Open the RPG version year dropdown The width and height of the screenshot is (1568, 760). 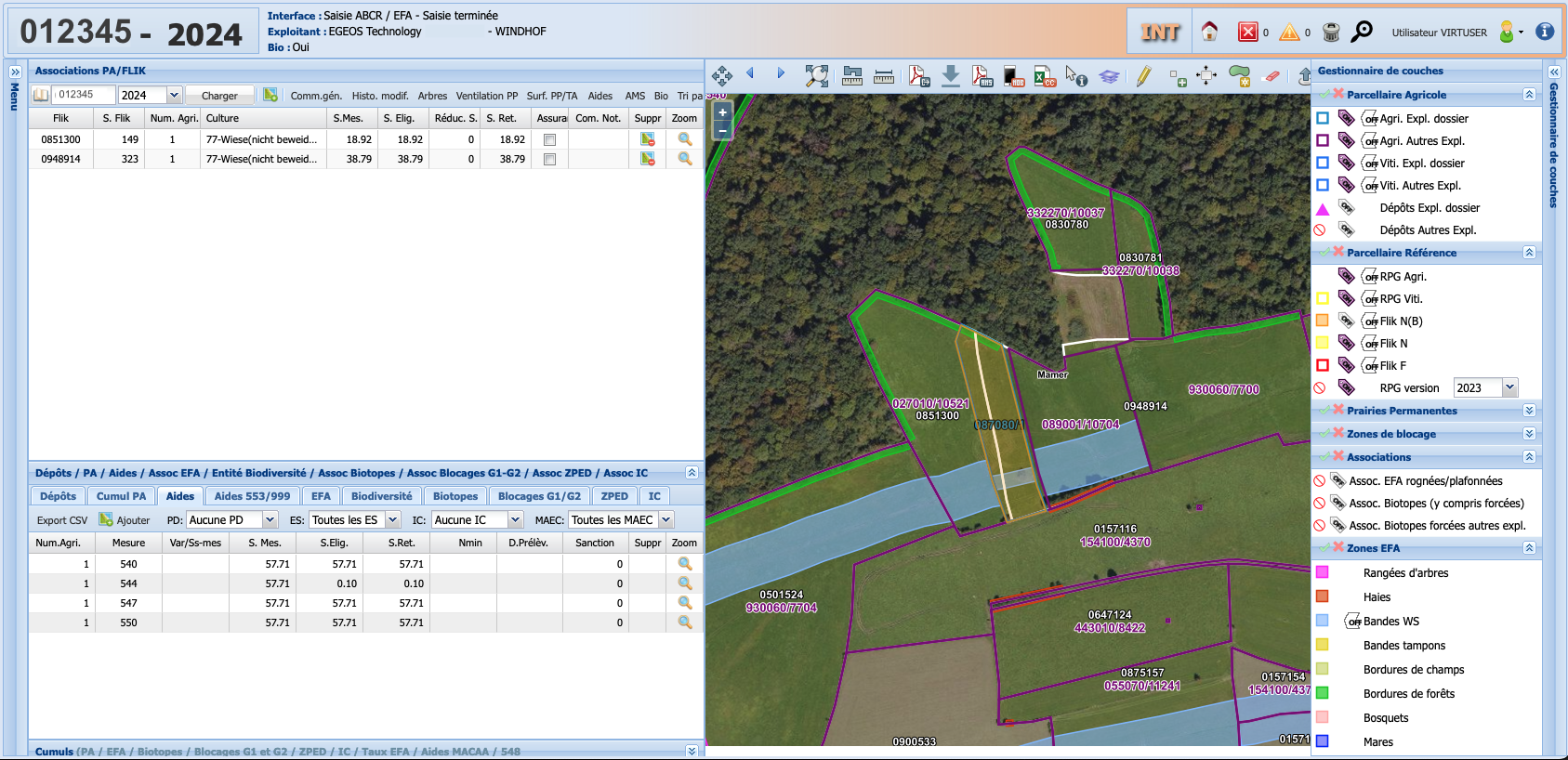point(1509,387)
